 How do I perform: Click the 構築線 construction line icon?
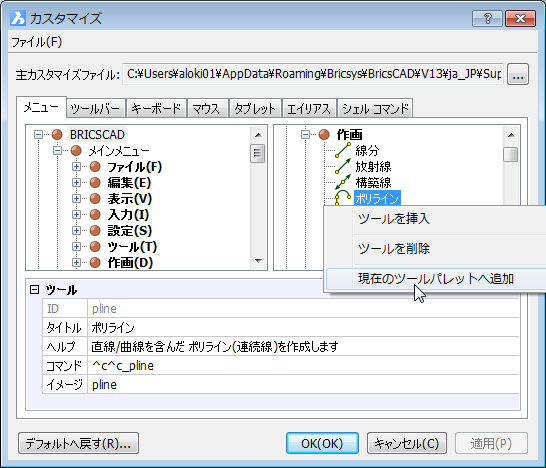[343, 182]
